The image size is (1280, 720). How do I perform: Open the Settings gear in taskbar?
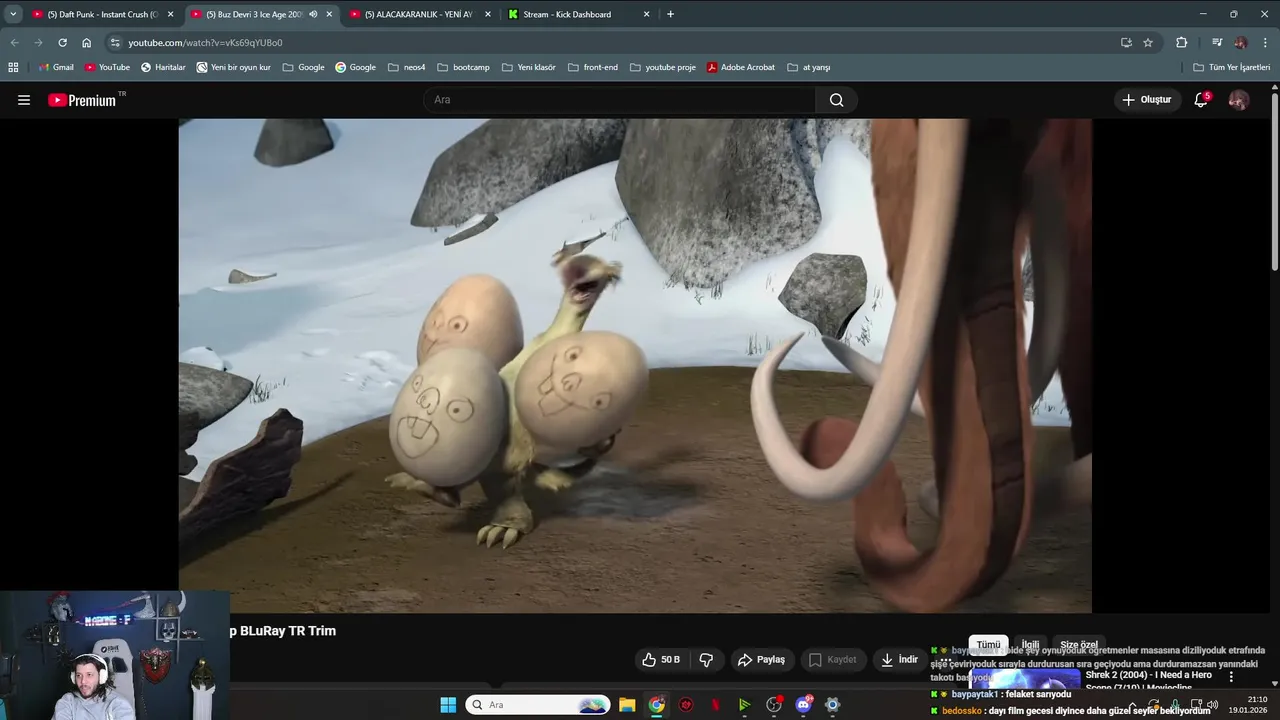[832, 705]
